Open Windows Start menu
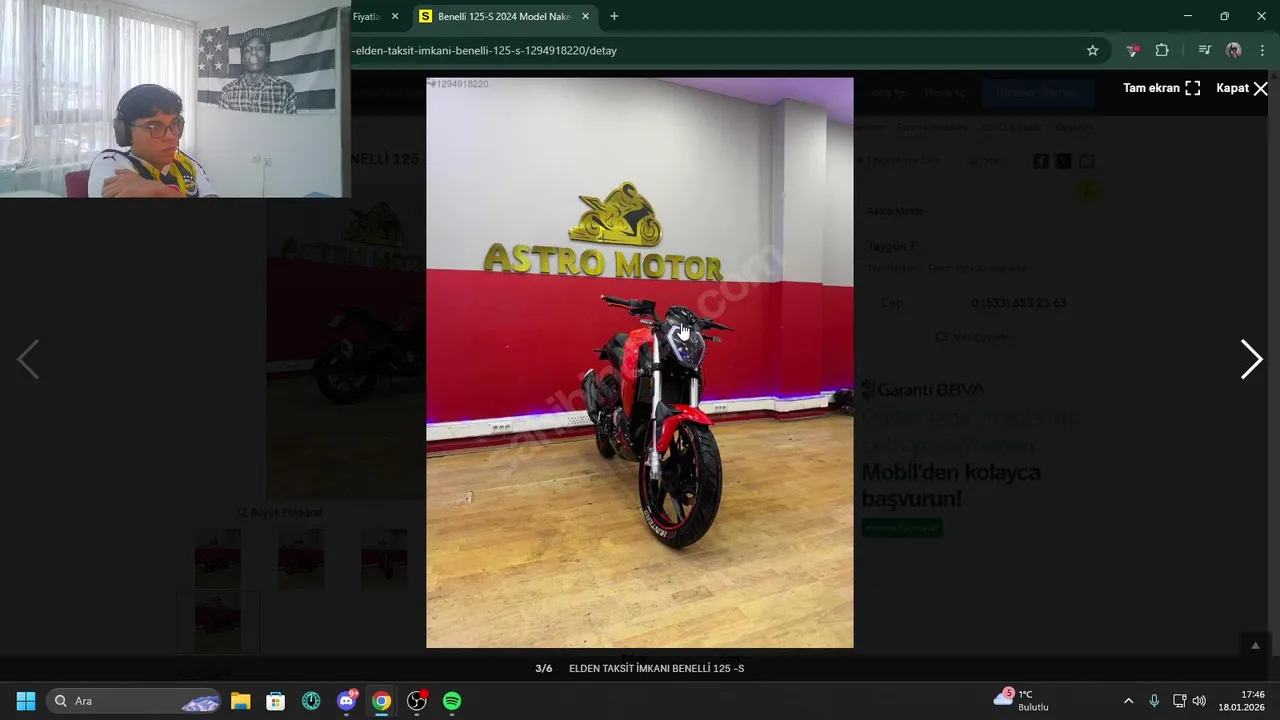Image resolution: width=1280 pixels, height=720 pixels. click(x=26, y=701)
